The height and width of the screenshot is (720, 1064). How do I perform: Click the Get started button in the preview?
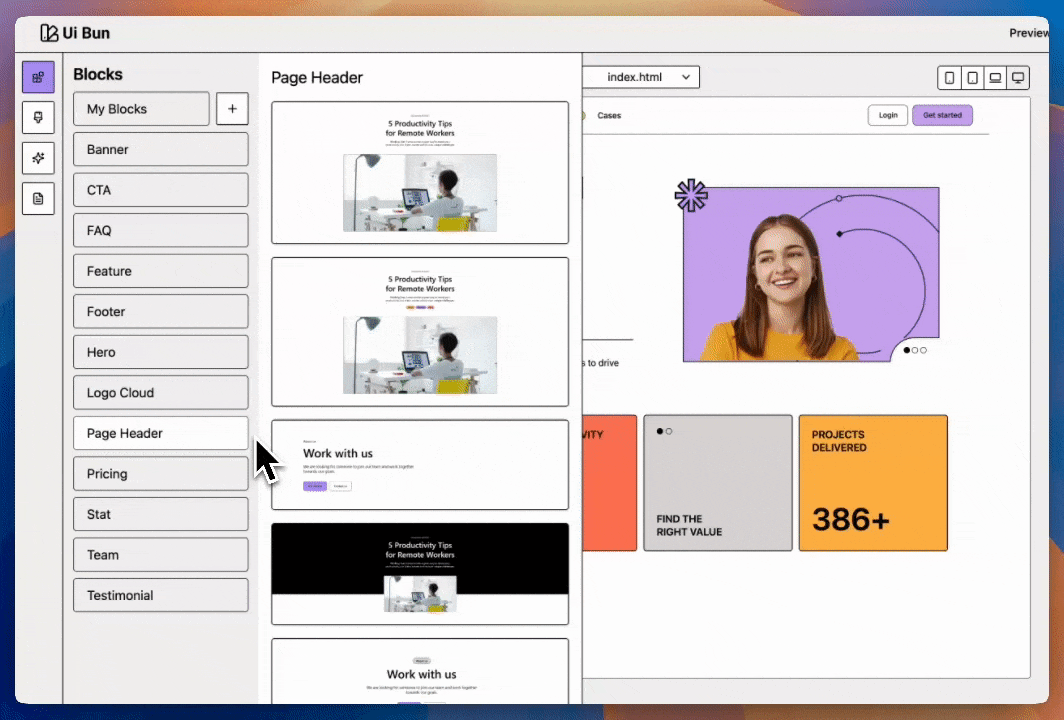(942, 115)
